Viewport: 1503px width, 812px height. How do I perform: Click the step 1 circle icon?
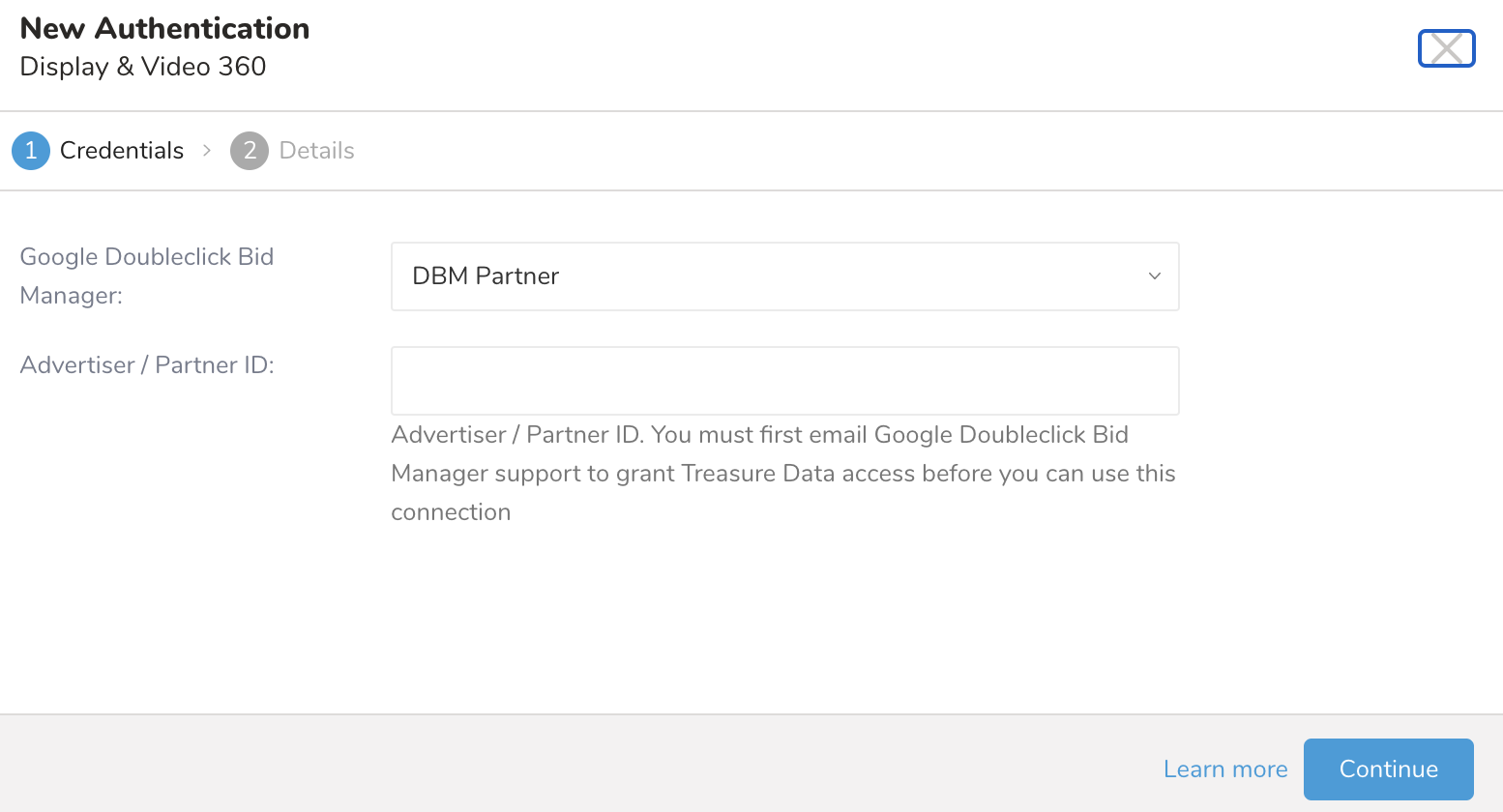tap(31, 151)
